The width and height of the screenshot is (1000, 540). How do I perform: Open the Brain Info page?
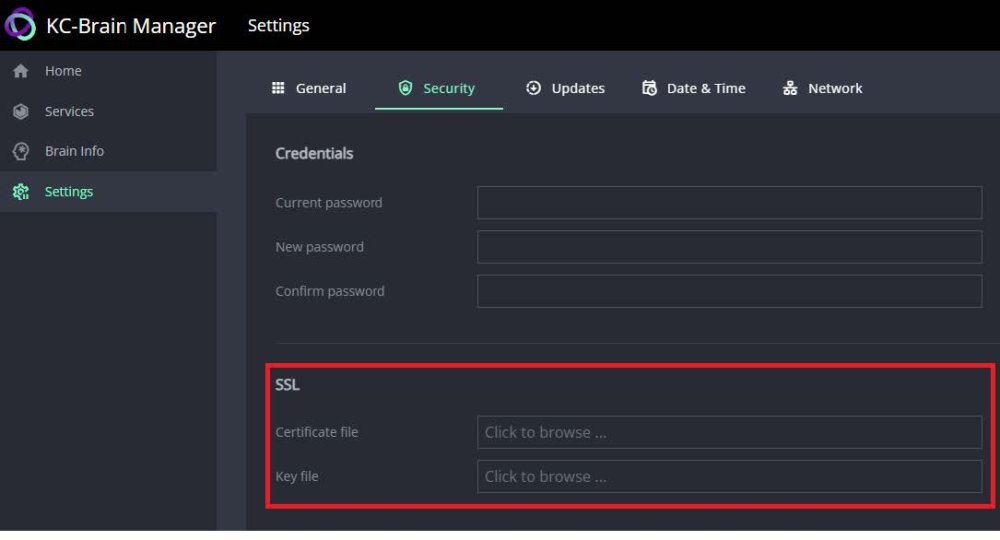(74, 151)
